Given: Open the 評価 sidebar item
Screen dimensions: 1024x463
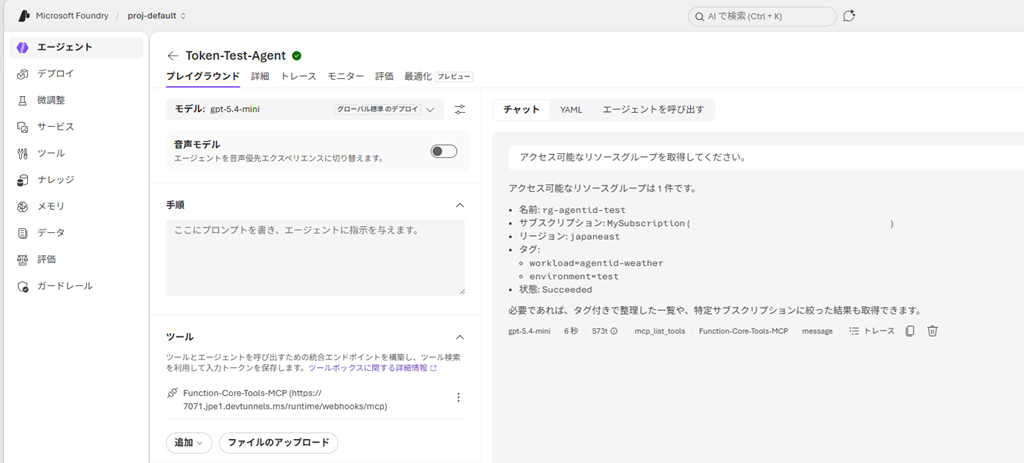Looking at the screenshot, I should click(x=76, y=259).
